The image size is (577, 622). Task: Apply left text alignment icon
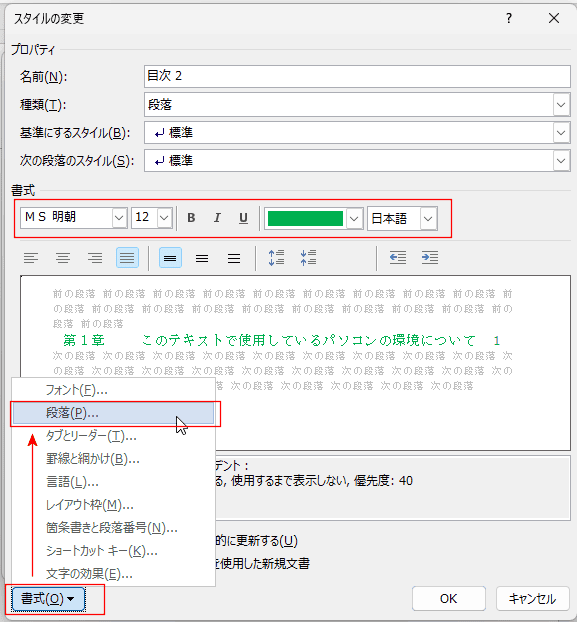[x=31, y=258]
